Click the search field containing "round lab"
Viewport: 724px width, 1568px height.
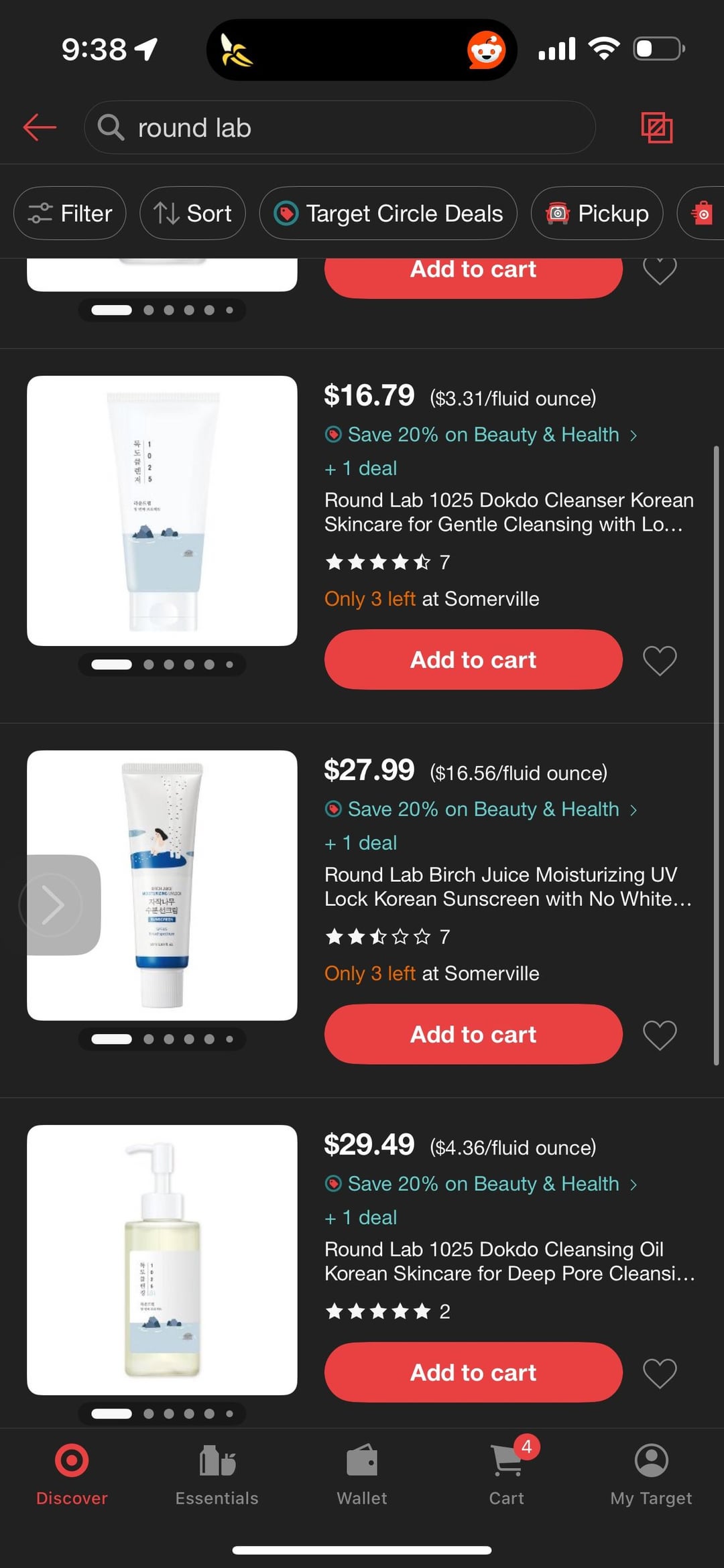tap(339, 127)
